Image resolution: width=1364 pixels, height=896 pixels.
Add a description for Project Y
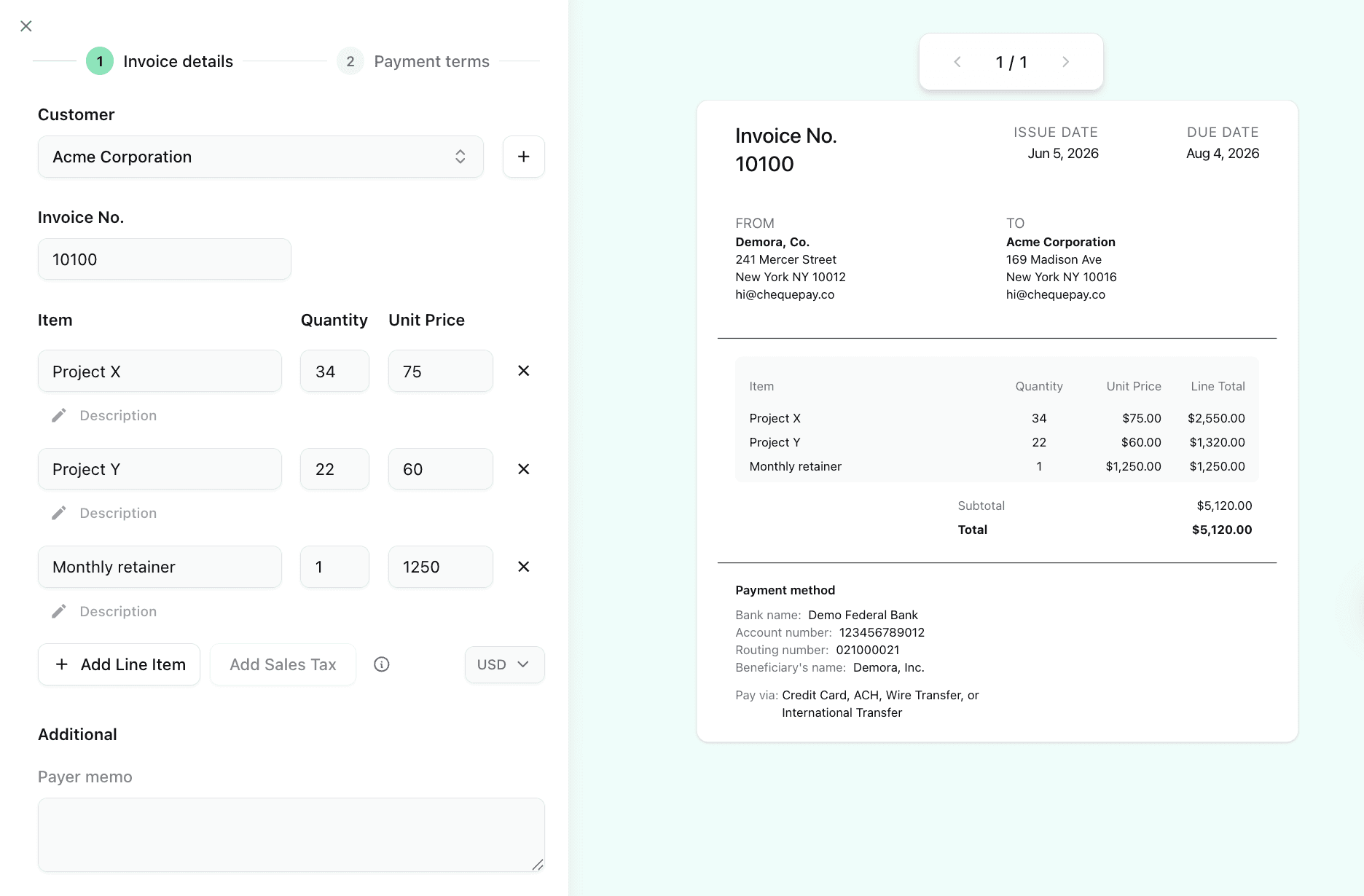click(118, 513)
